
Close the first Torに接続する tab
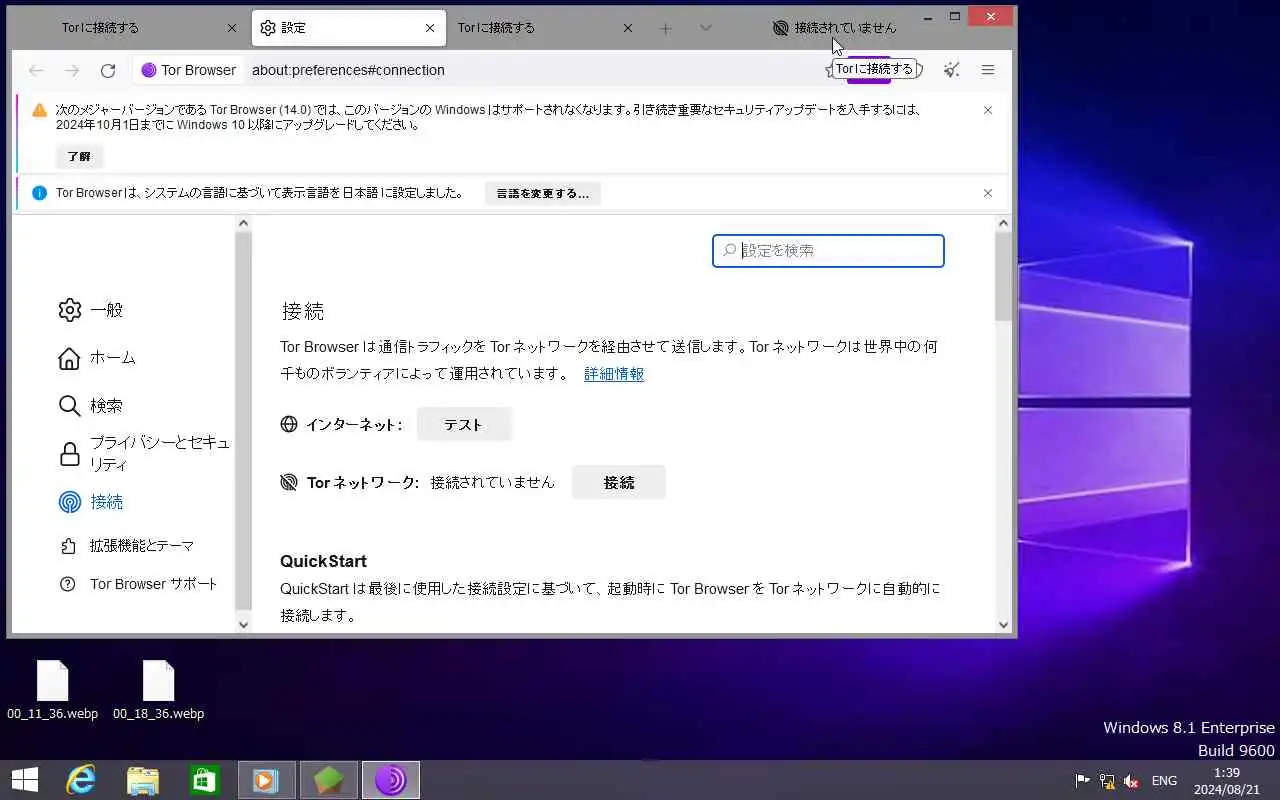pyautogui.click(x=232, y=28)
